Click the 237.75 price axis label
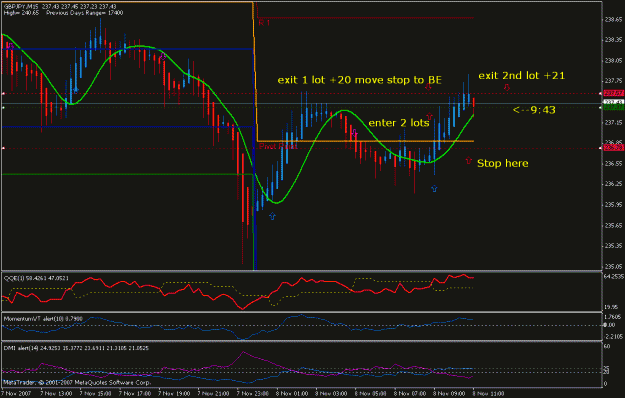The image size is (625, 398). (x=614, y=81)
